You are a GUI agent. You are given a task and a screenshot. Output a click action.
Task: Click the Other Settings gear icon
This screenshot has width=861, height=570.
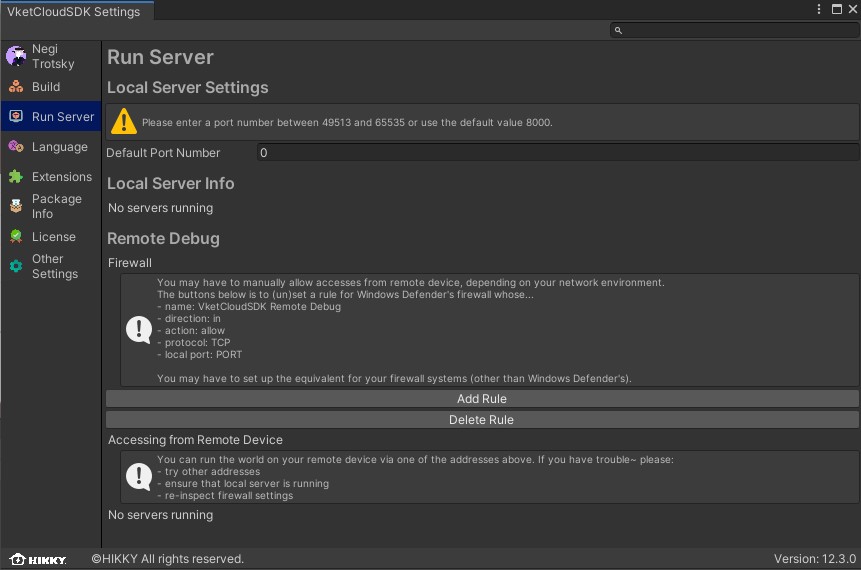16,266
